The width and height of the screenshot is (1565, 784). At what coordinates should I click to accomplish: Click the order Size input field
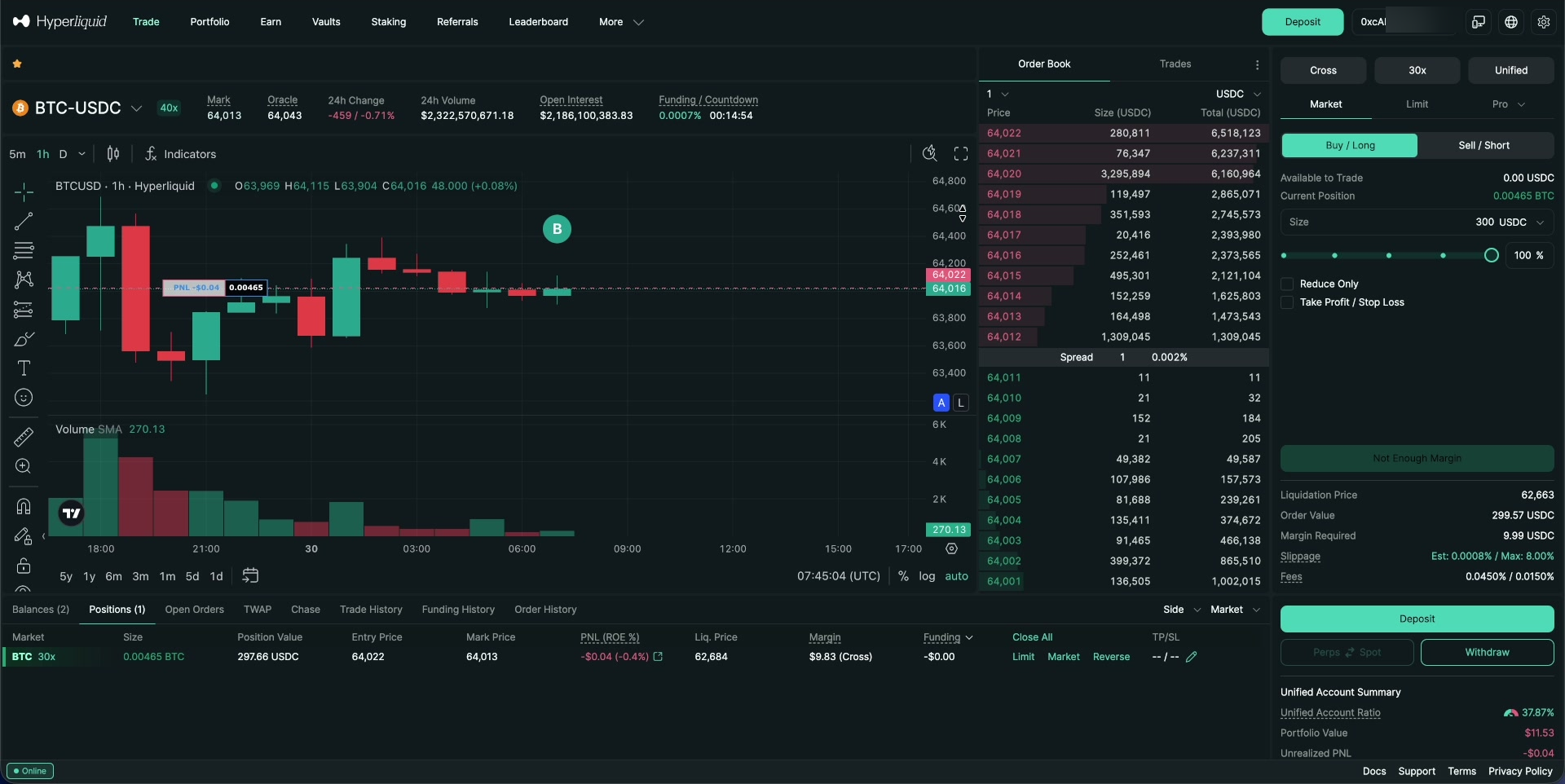point(1417,222)
